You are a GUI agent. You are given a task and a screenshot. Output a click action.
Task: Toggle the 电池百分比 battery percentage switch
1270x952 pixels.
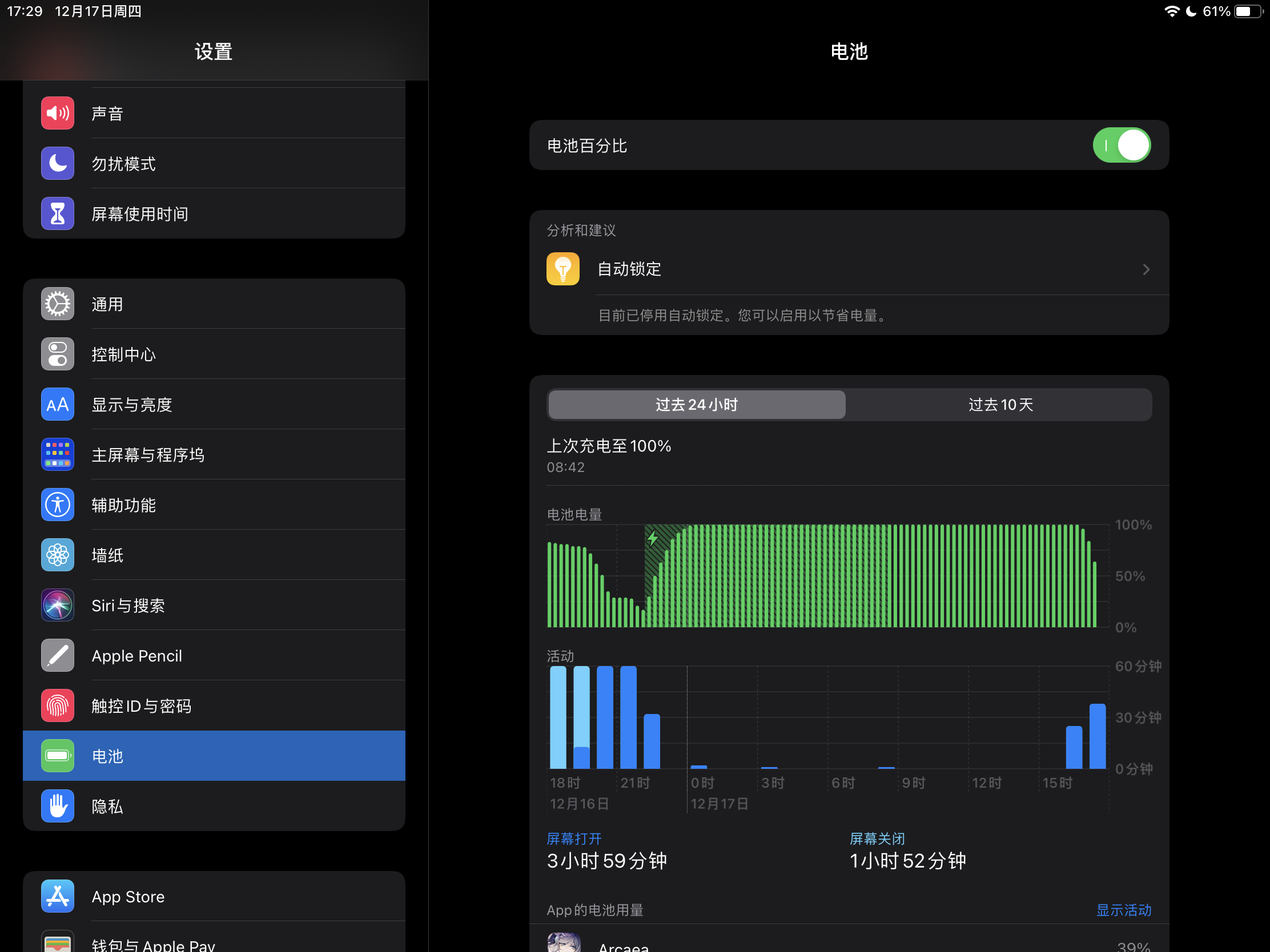(1121, 146)
